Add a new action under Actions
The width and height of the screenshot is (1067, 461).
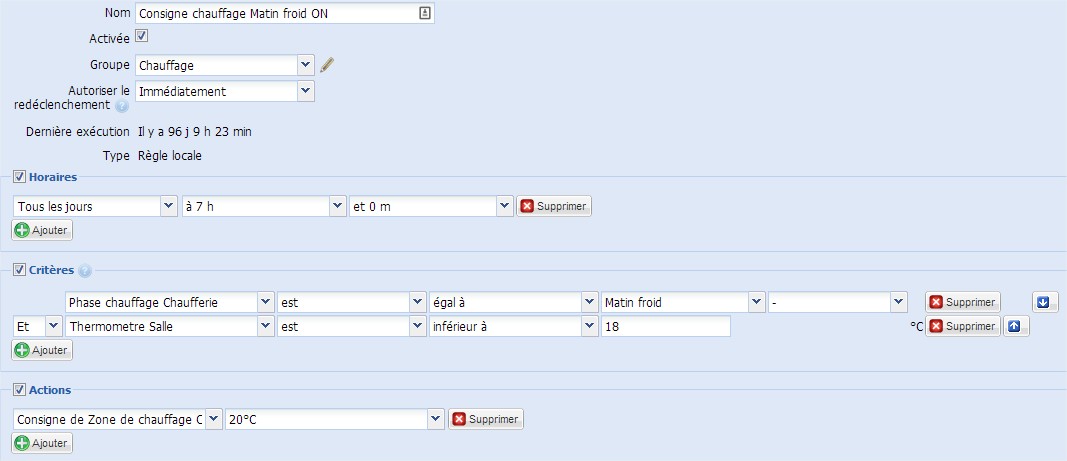tap(42, 443)
